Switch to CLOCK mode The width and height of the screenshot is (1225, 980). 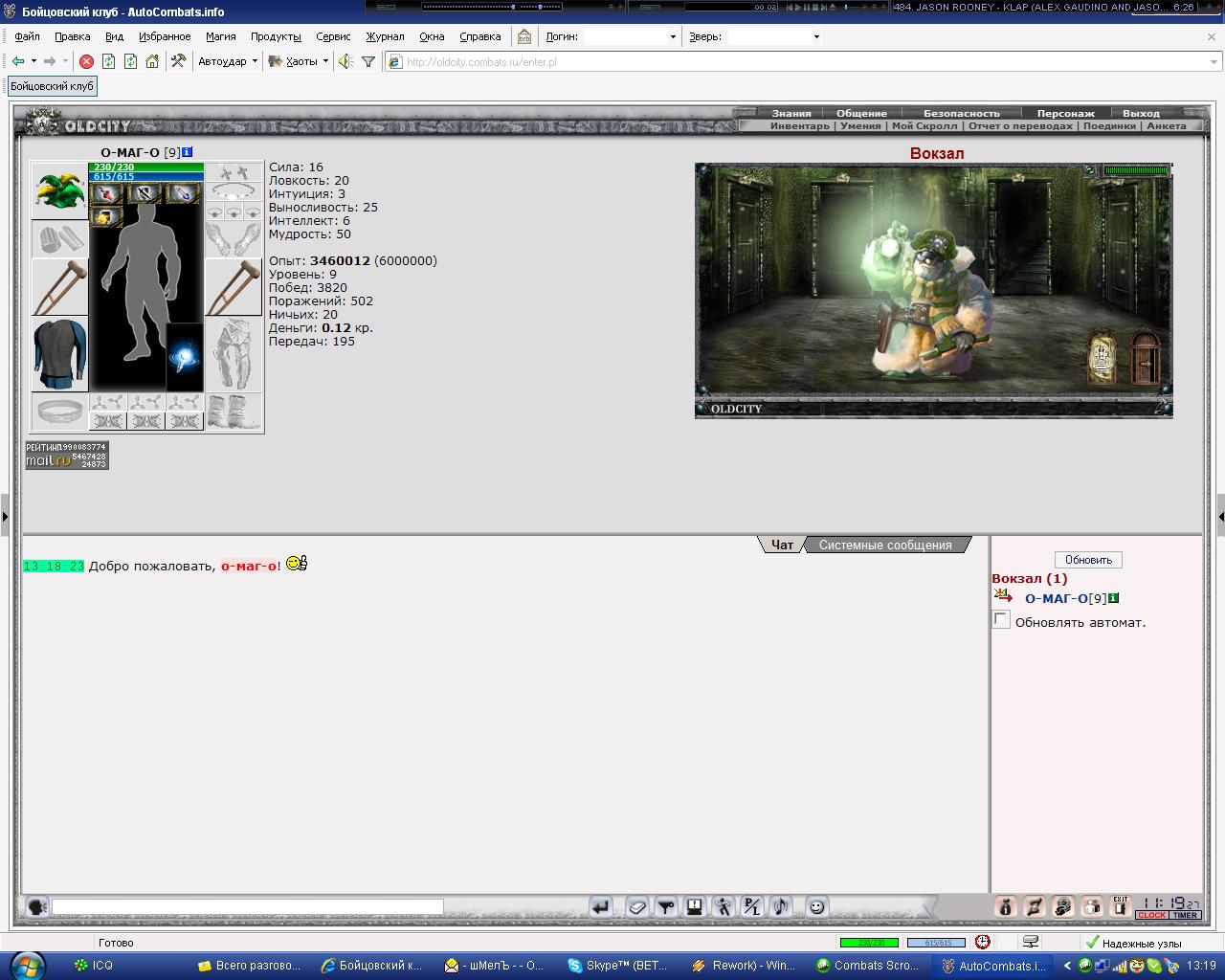[1151, 915]
